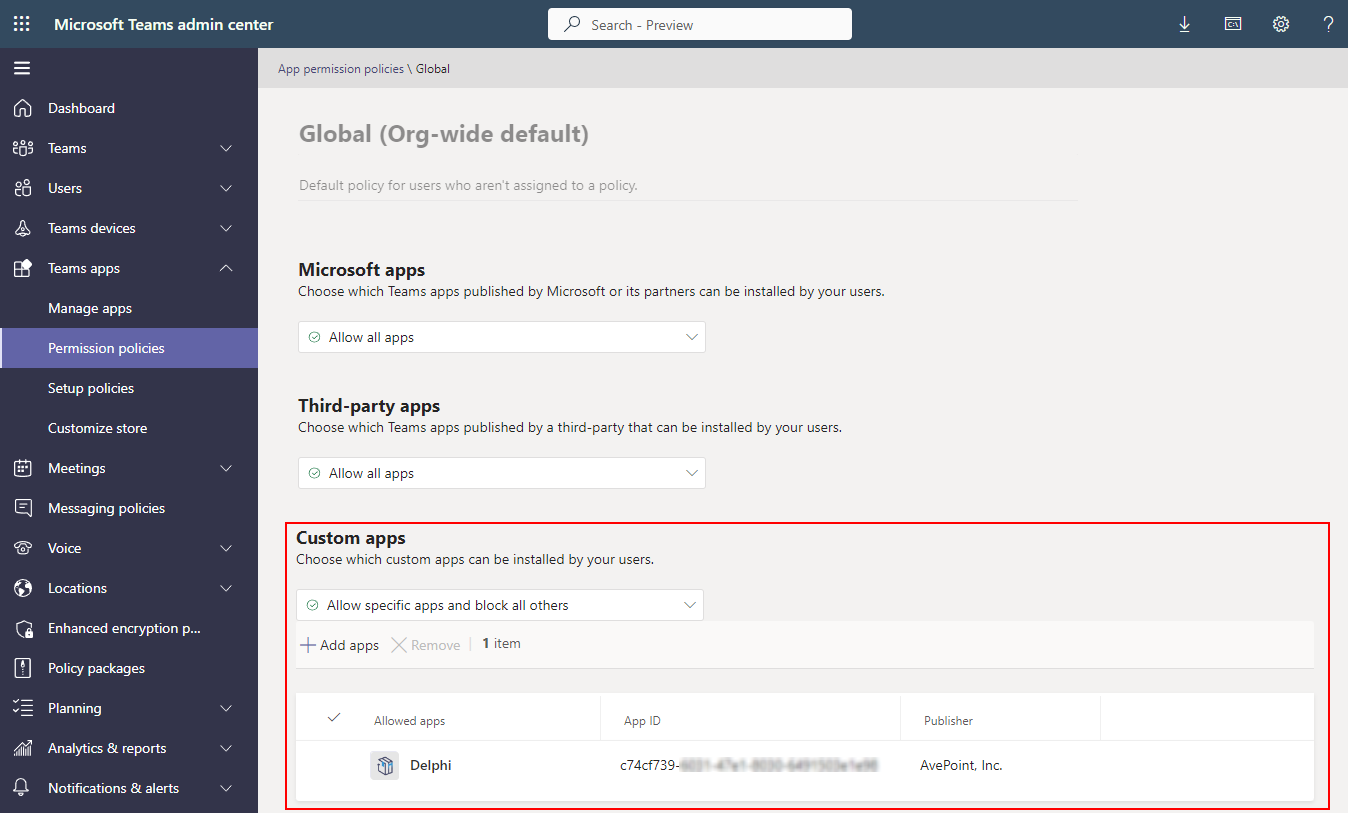Click the Global (Org-wide default) heading
This screenshot has width=1348, height=813.
point(444,134)
